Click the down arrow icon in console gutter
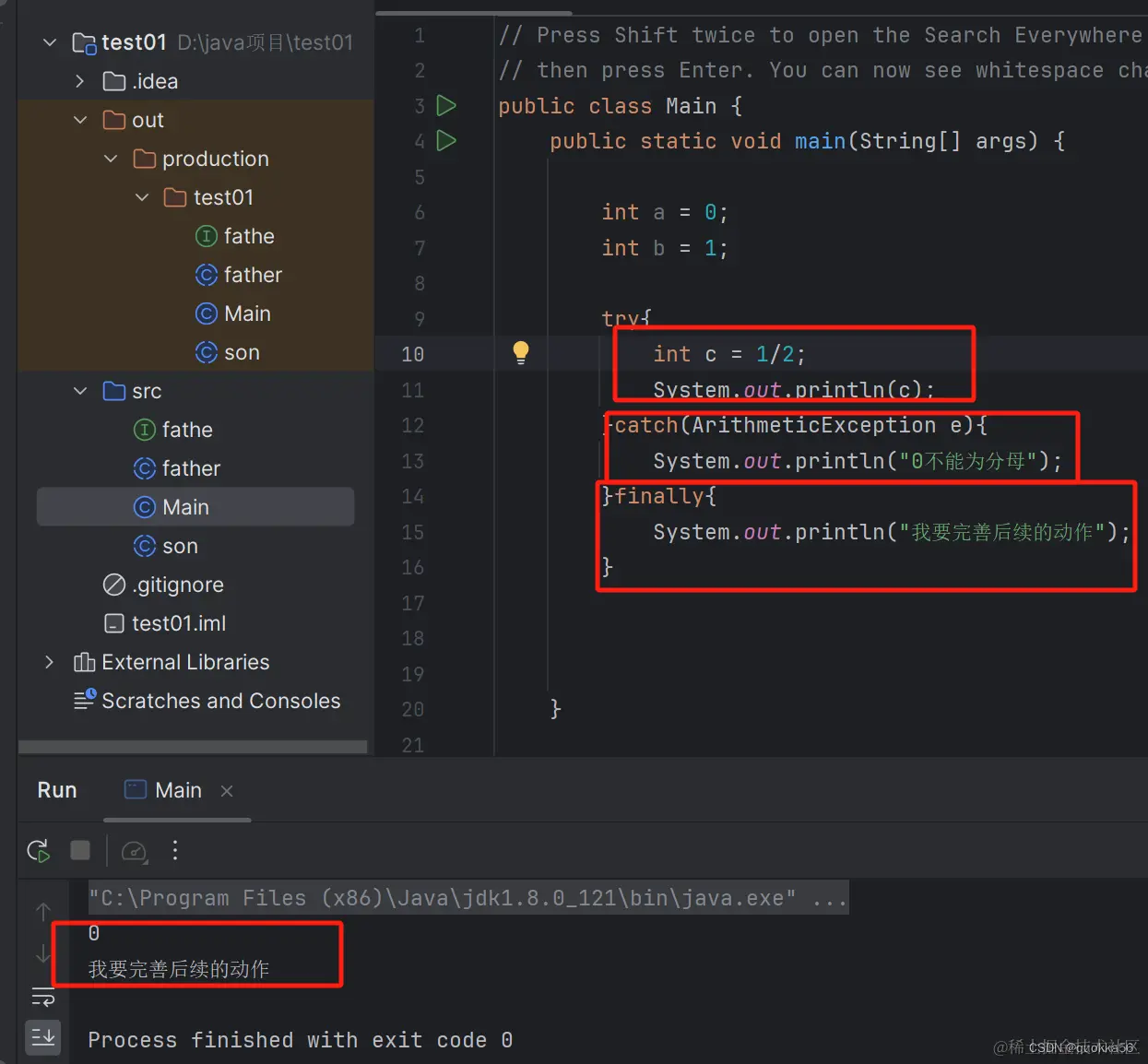This screenshot has width=1148, height=1064. click(x=43, y=953)
